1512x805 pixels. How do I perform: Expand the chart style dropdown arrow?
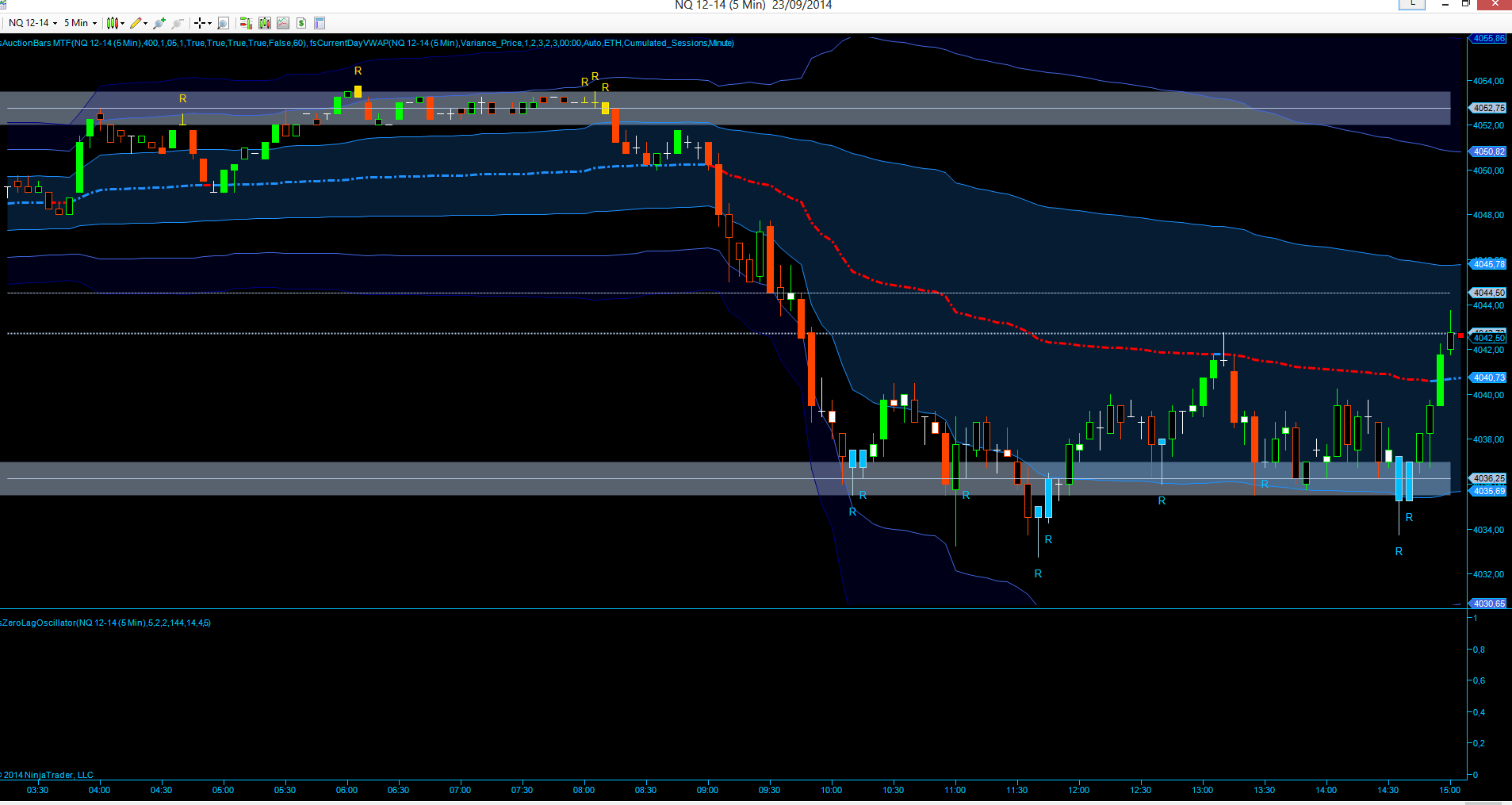point(122,24)
